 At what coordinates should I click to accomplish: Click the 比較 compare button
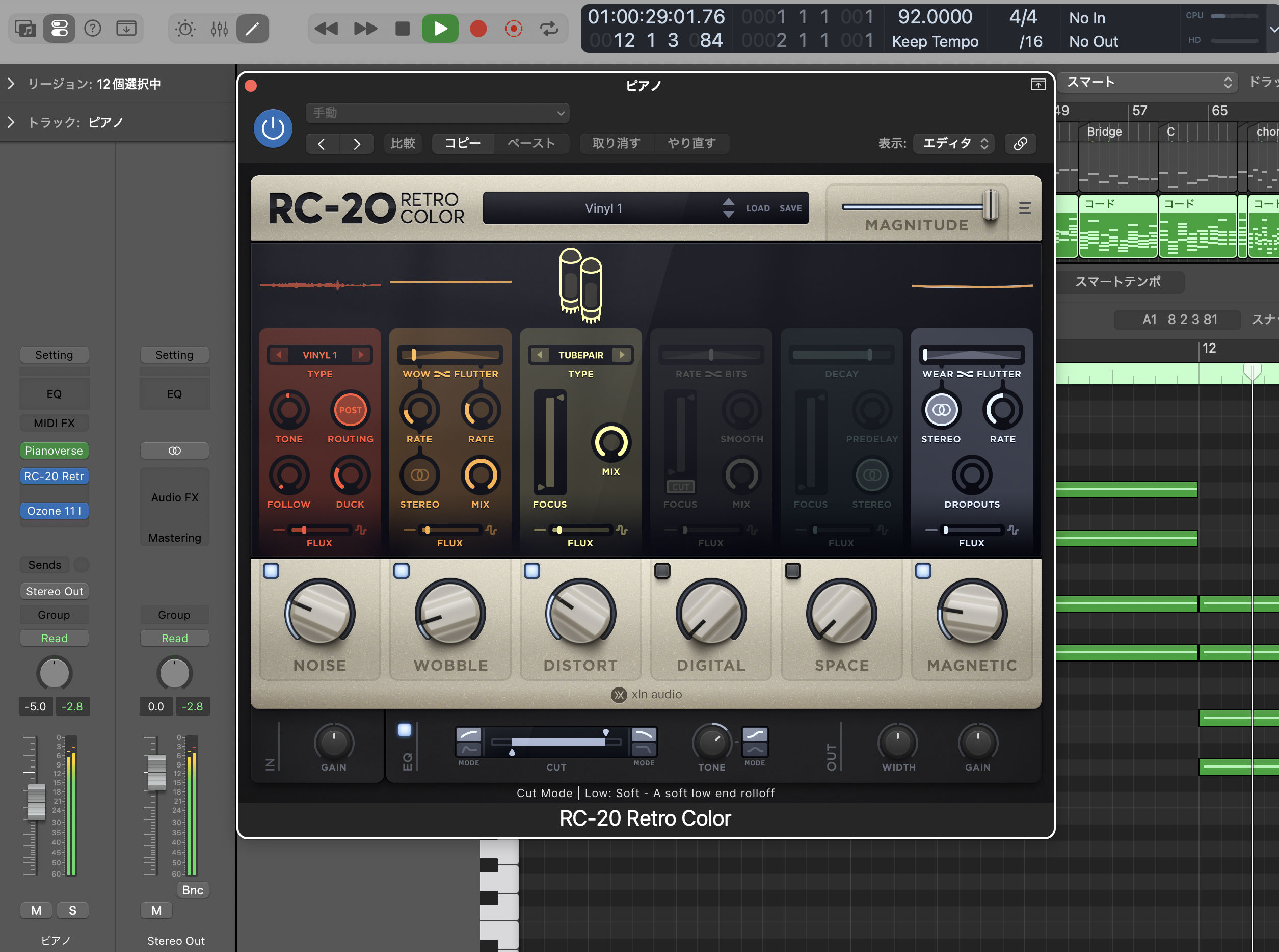(403, 144)
